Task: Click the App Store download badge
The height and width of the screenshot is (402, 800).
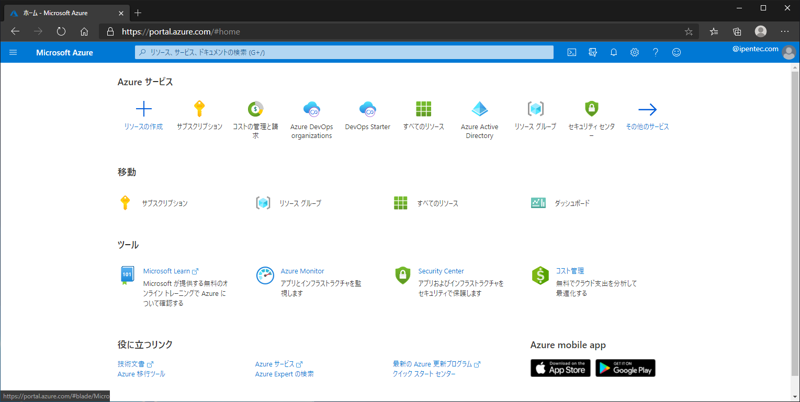Action: 560,368
